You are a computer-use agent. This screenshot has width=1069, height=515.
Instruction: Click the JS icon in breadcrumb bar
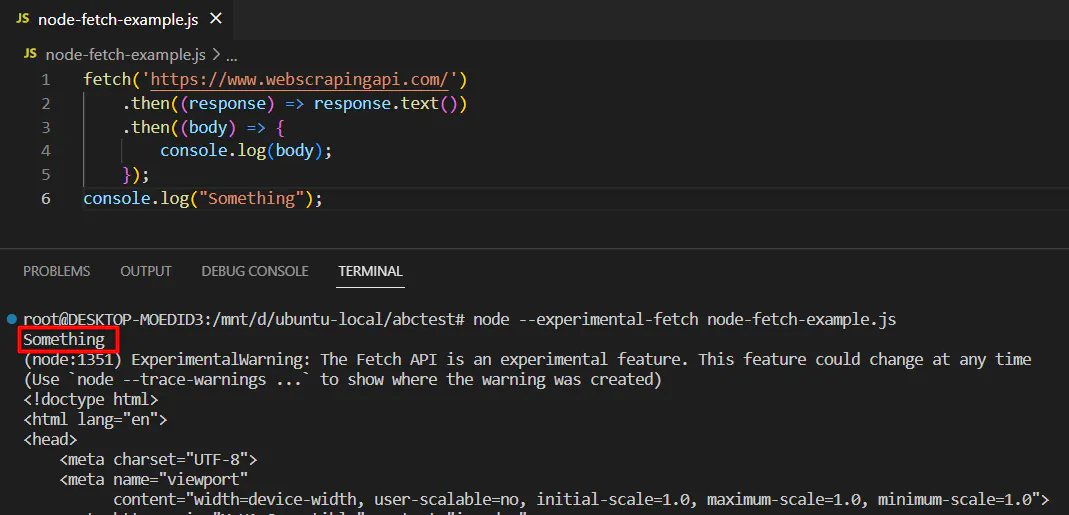coord(31,54)
